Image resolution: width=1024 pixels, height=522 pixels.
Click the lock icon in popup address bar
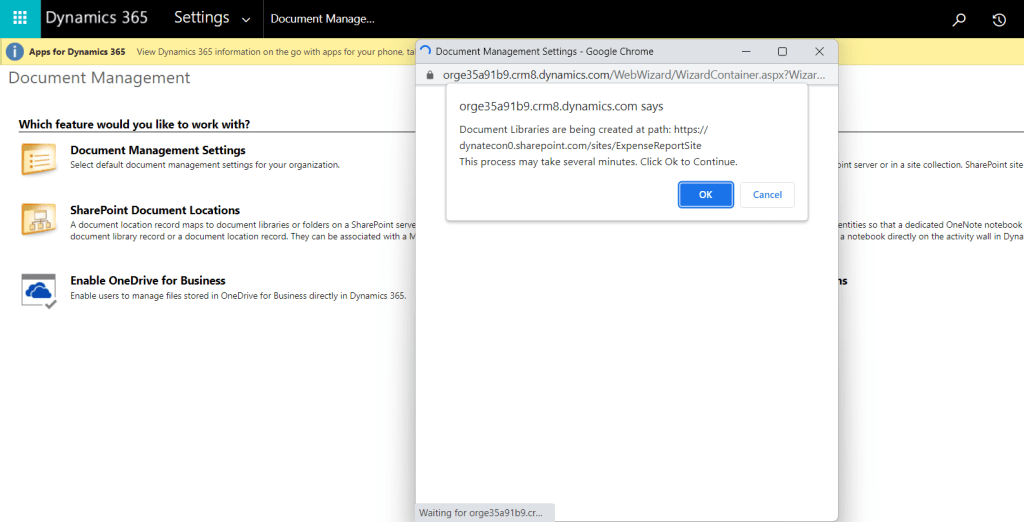point(430,74)
